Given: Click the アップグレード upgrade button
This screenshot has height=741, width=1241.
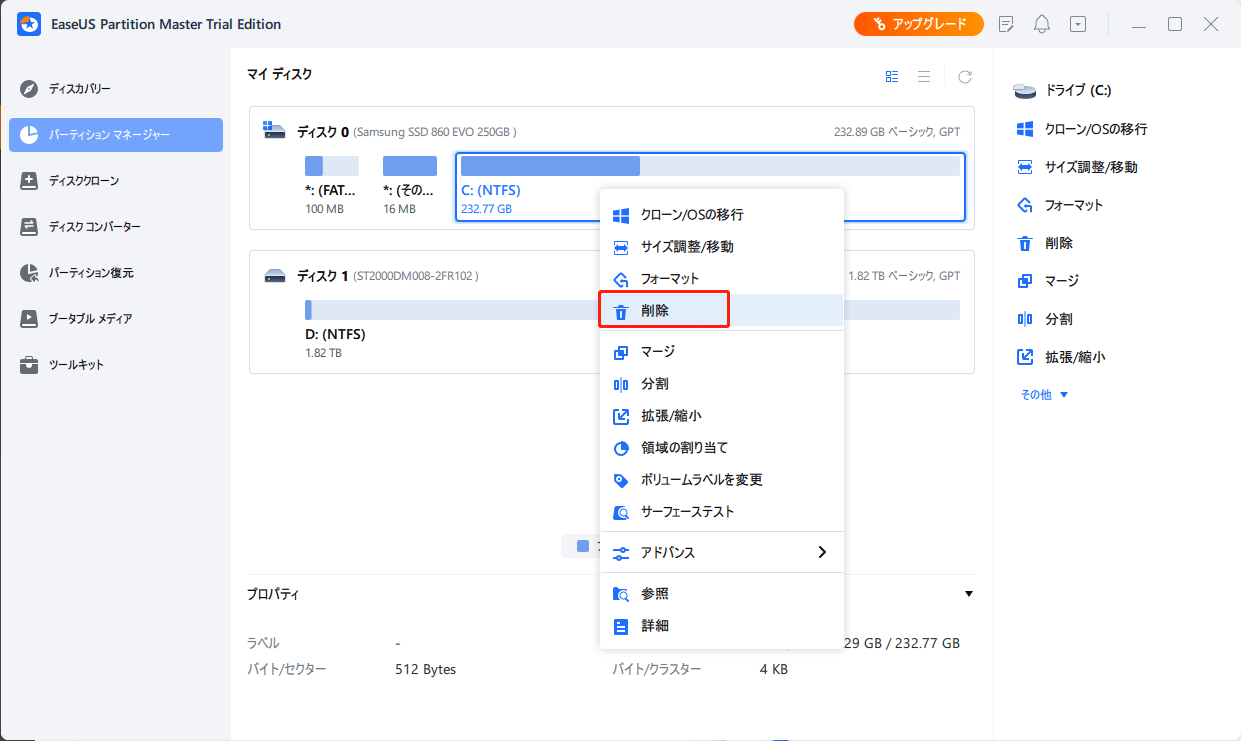Looking at the screenshot, I should 918,24.
